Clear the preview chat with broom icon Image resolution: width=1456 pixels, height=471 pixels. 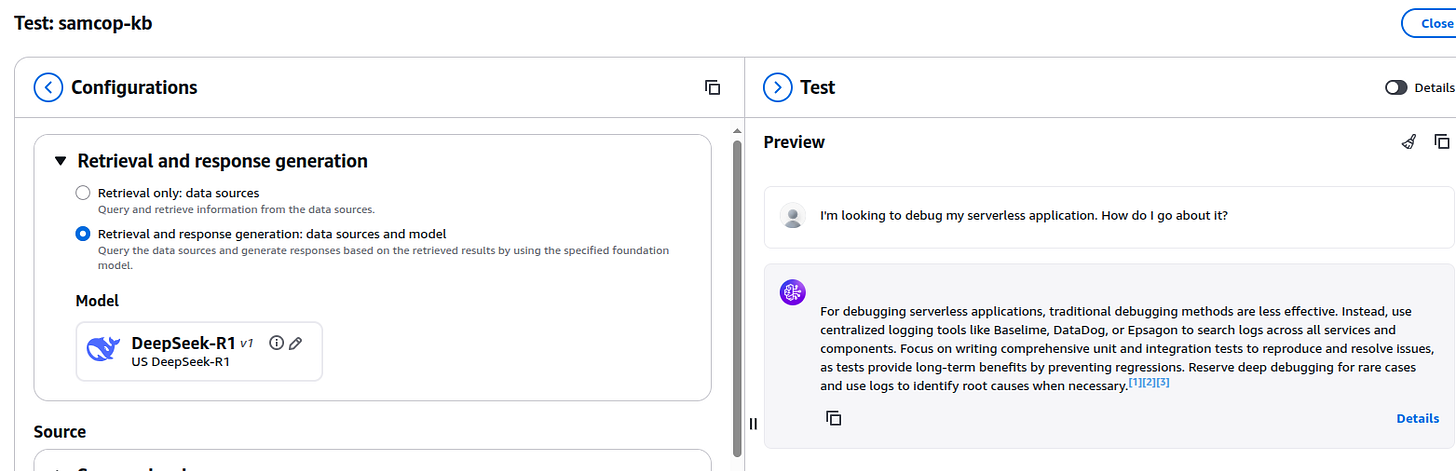[x=1409, y=142]
